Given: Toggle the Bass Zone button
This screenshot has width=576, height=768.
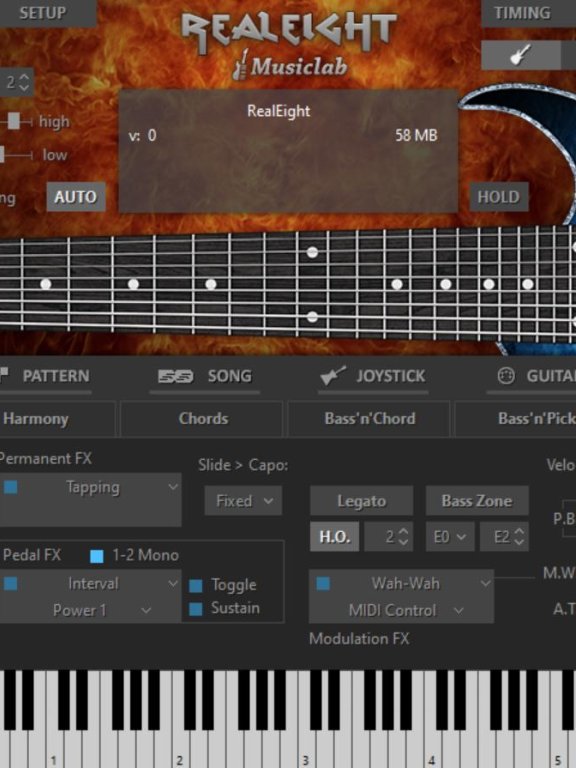Looking at the screenshot, I should [x=477, y=501].
